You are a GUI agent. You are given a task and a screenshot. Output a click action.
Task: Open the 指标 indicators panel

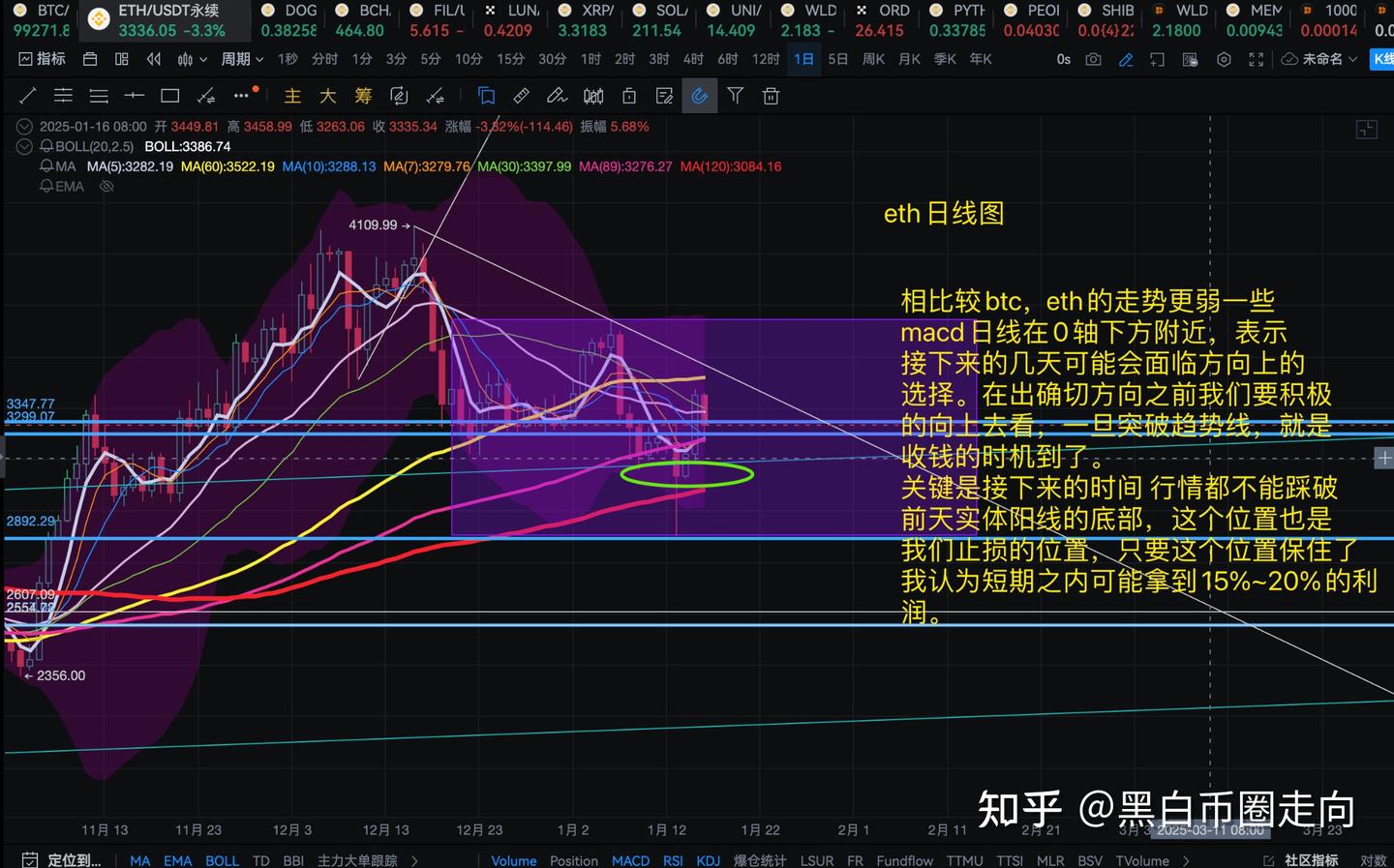42,59
